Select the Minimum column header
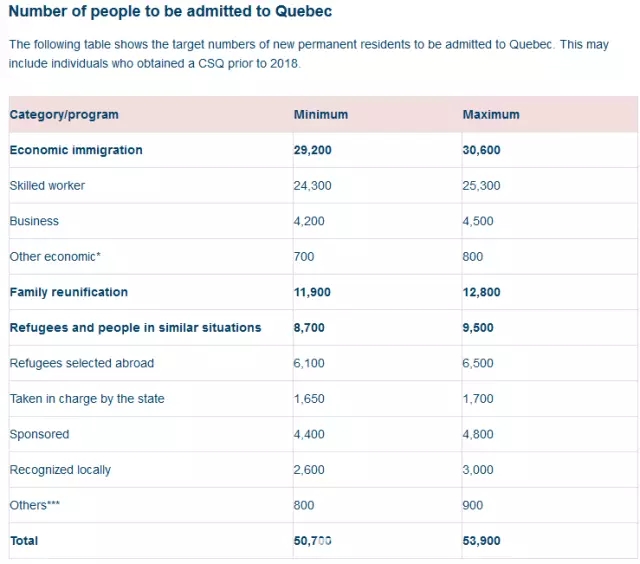Screen dimensions: 640x564 point(321,115)
